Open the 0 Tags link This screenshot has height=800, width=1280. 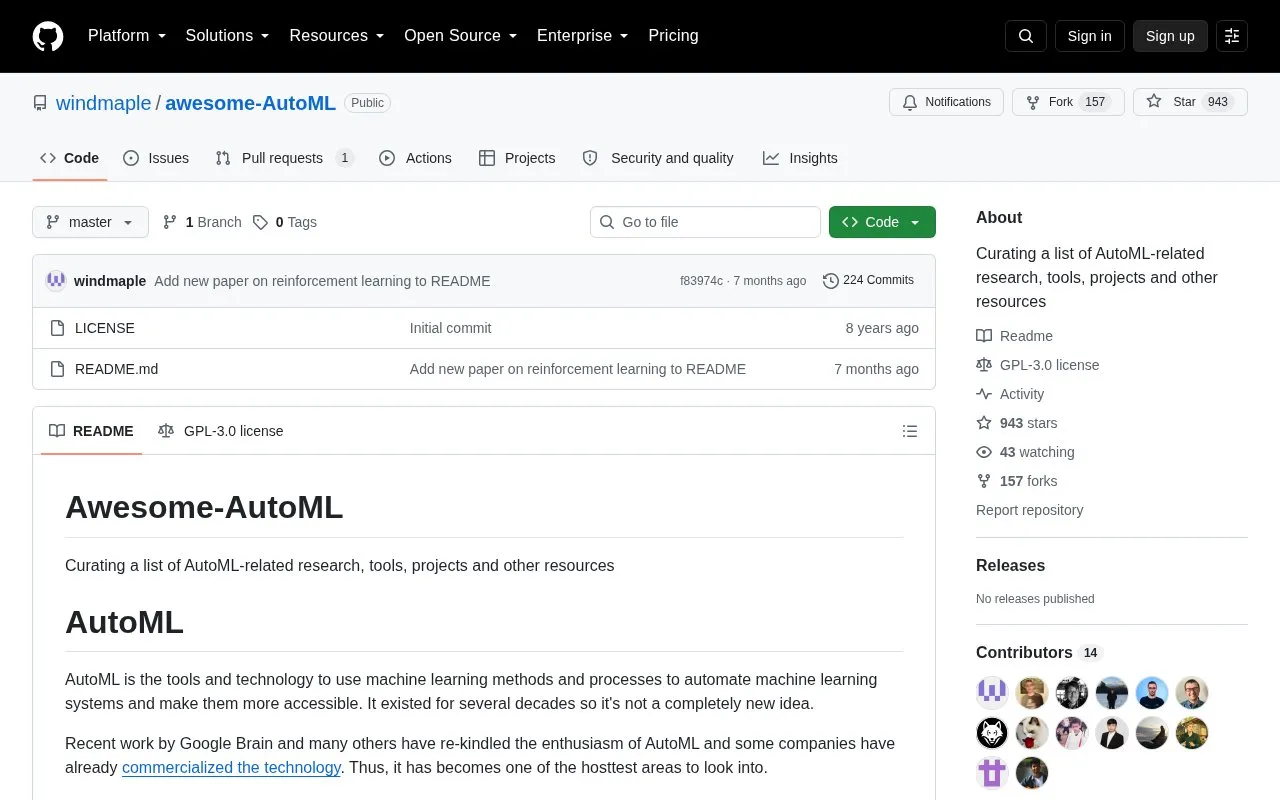285,222
